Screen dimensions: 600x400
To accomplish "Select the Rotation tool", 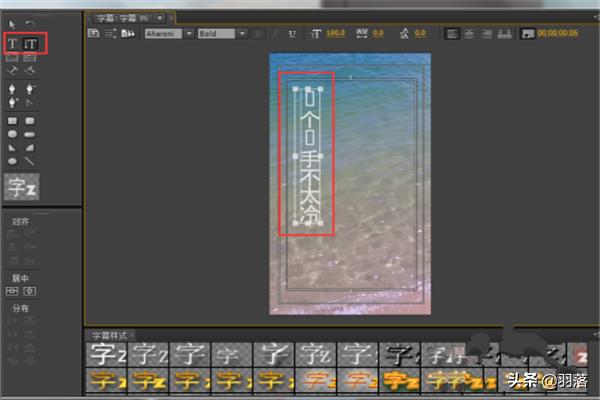I will (x=30, y=25).
